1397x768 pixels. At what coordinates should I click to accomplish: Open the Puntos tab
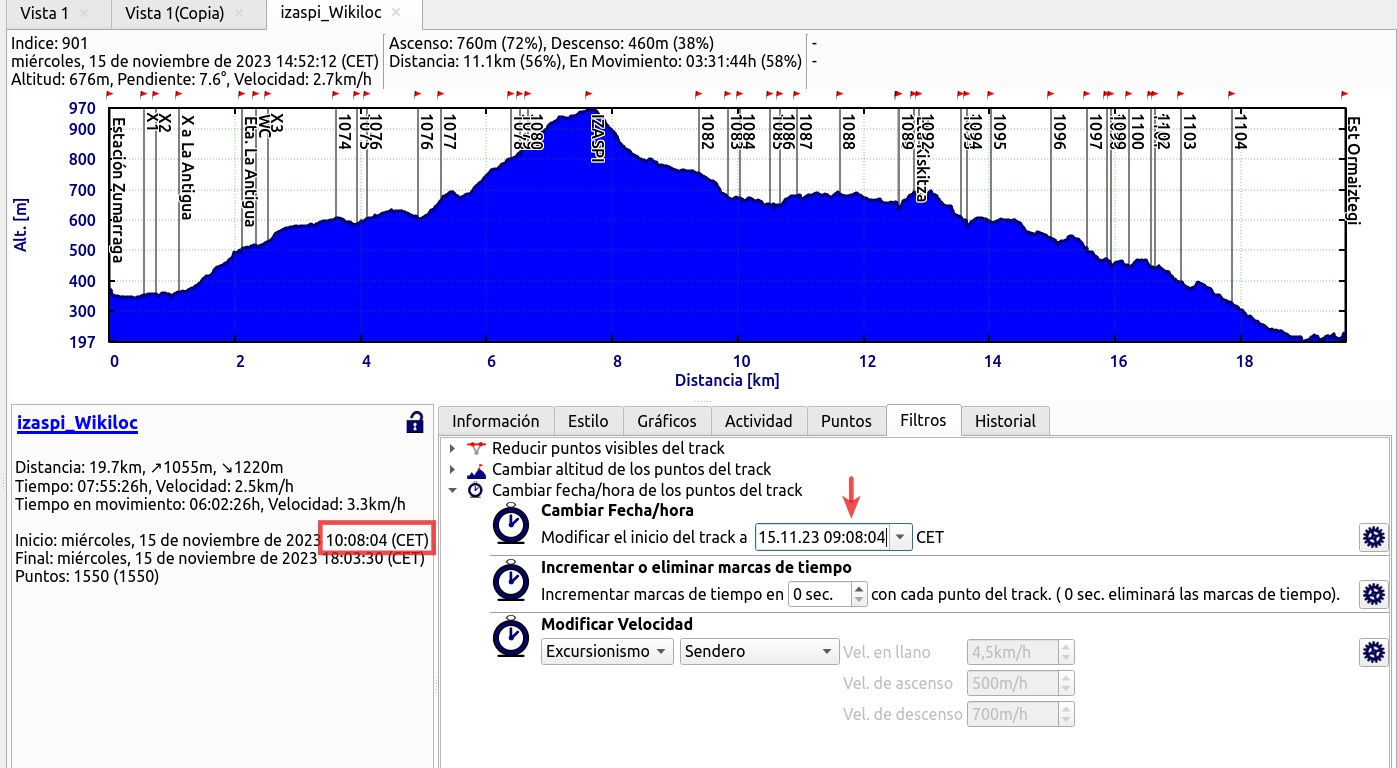pos(846,421)
